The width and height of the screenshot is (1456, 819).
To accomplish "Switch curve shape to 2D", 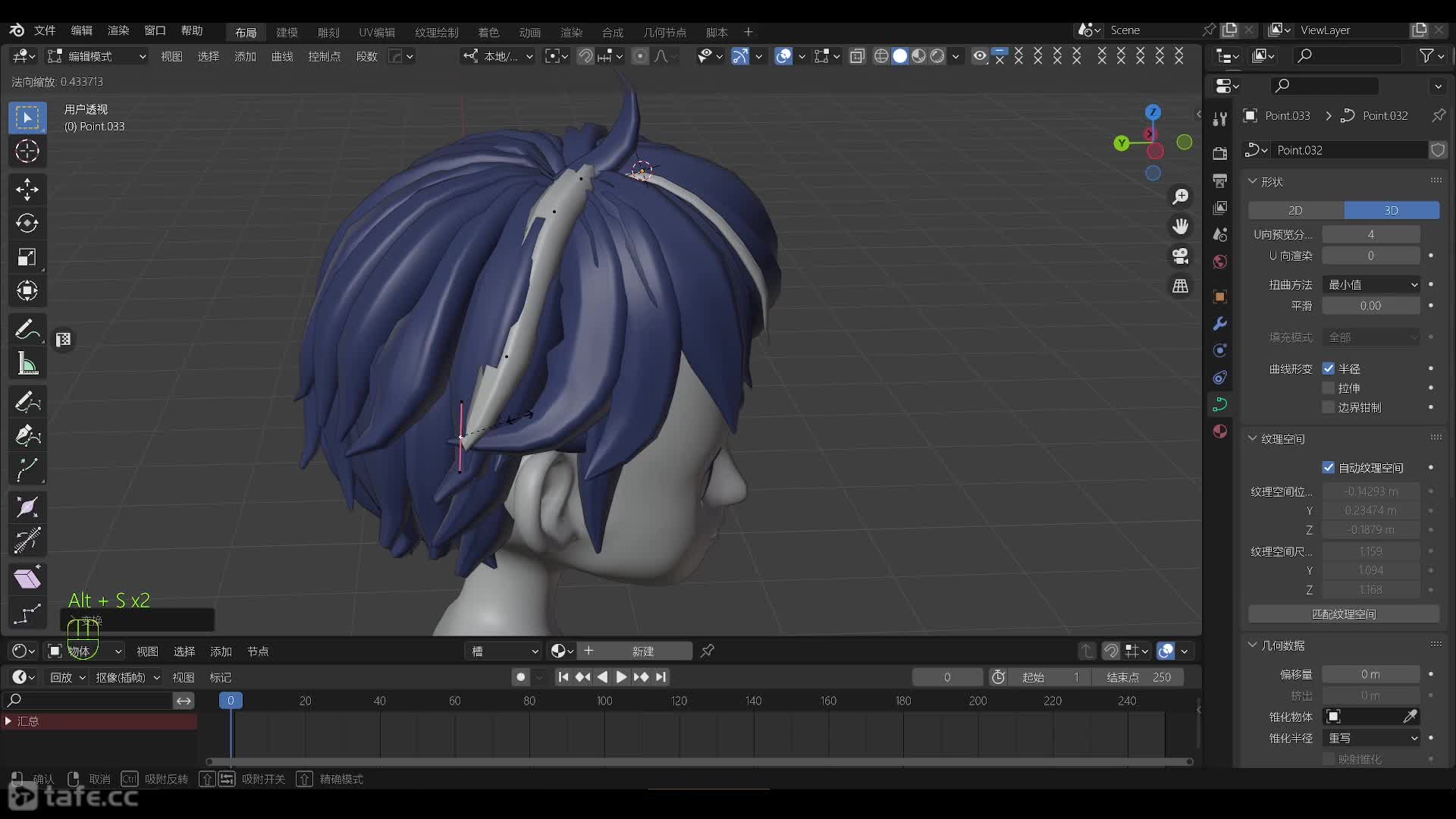I will pyautogui.click(x=1296, y=210).
